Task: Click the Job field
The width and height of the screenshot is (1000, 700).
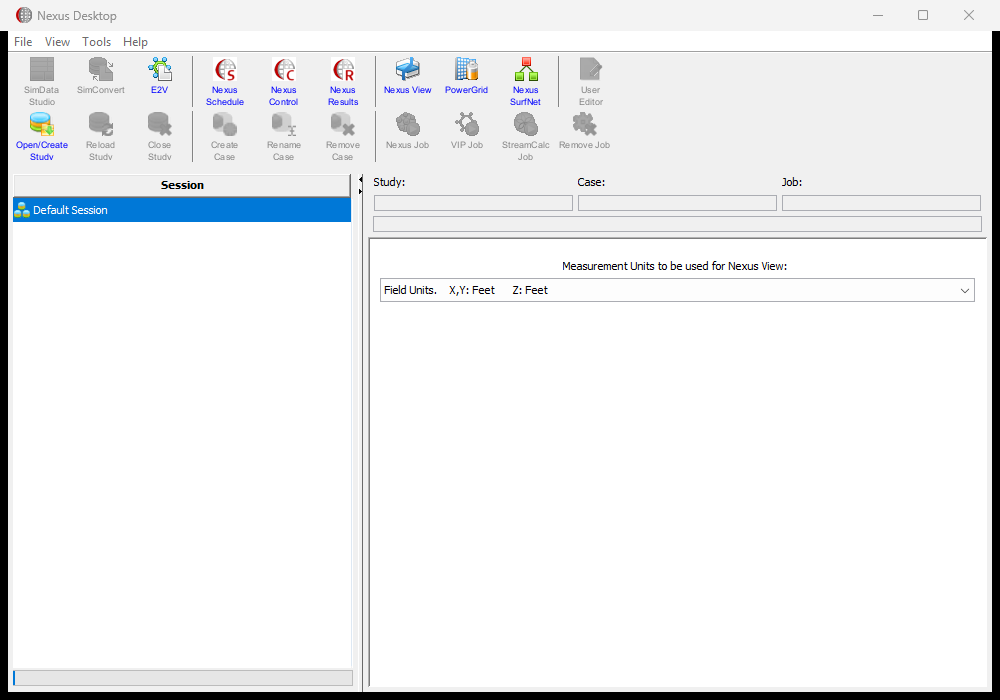Action: coord(881,203)
